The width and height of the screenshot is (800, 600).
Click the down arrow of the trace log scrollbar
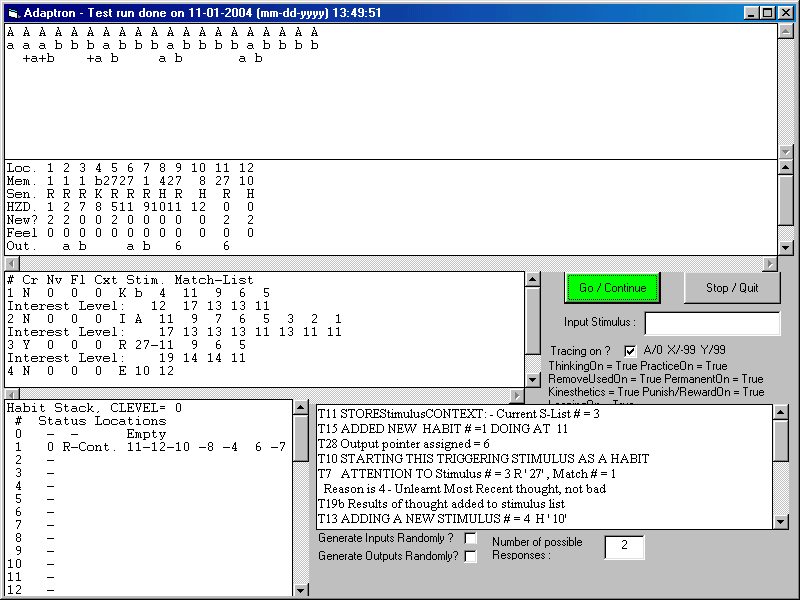pos(781,521)
